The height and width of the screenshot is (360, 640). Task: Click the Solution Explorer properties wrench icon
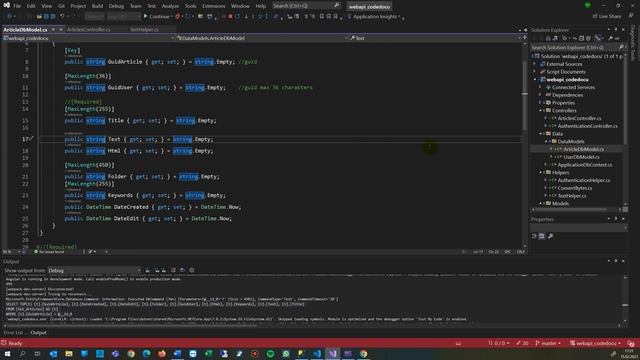pyautogui.click(x=610, y=38)
